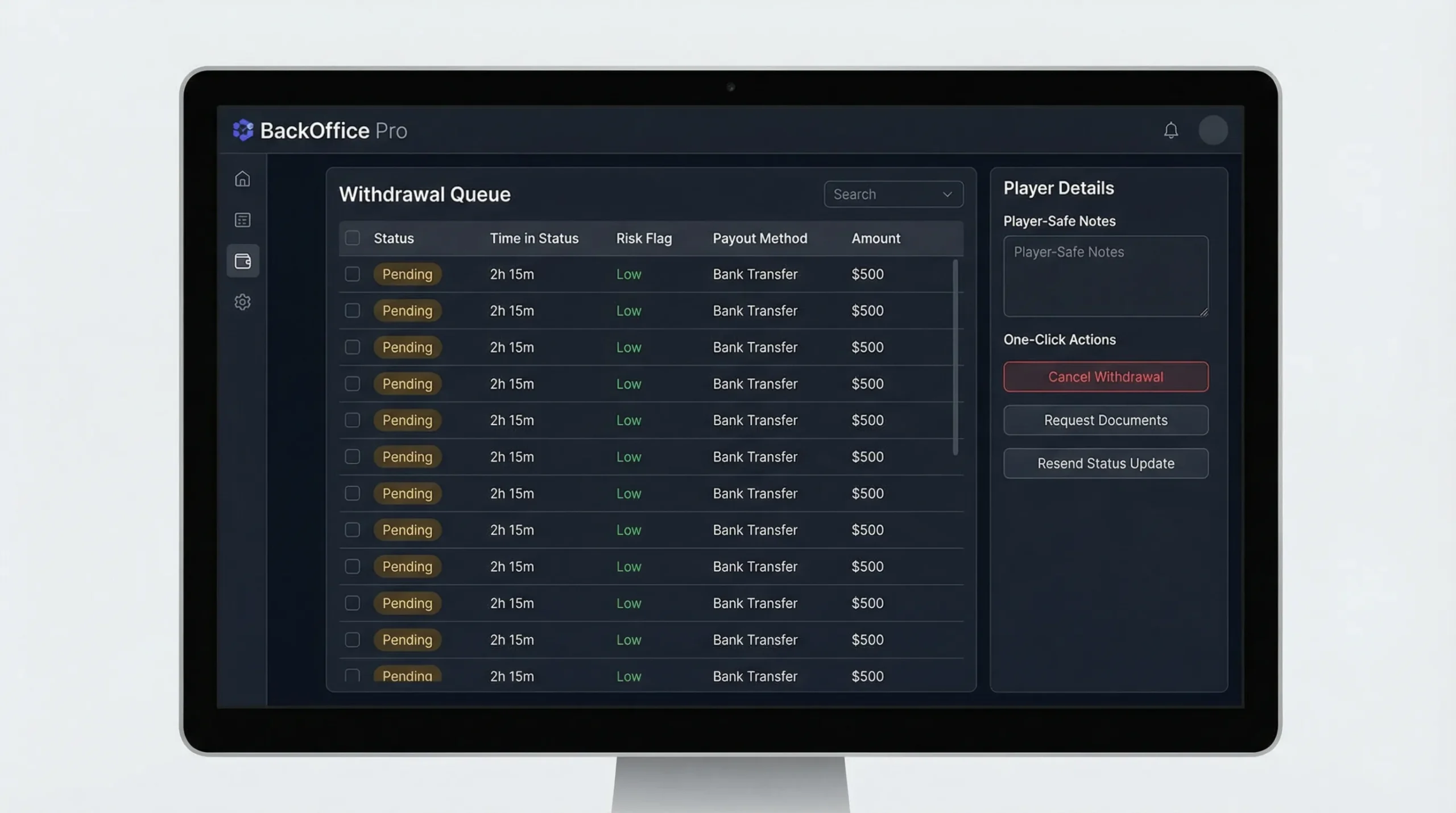Click the withdrawal queue vertical scrollbar
1456x813 pixels.
[x=955, y=357]
